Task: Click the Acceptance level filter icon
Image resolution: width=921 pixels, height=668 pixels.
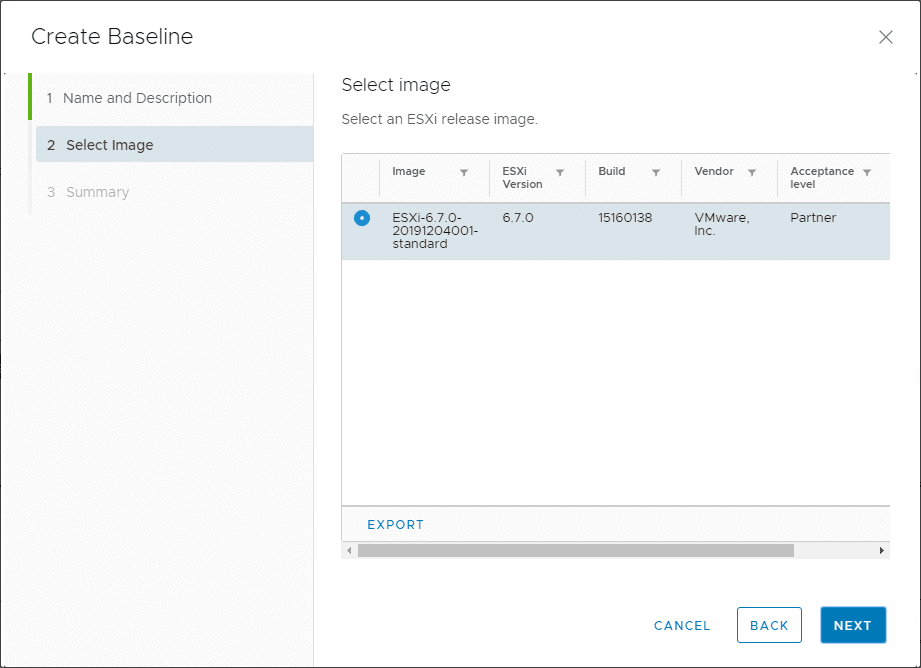Action: pyautogui.click(x=867, y=172)
